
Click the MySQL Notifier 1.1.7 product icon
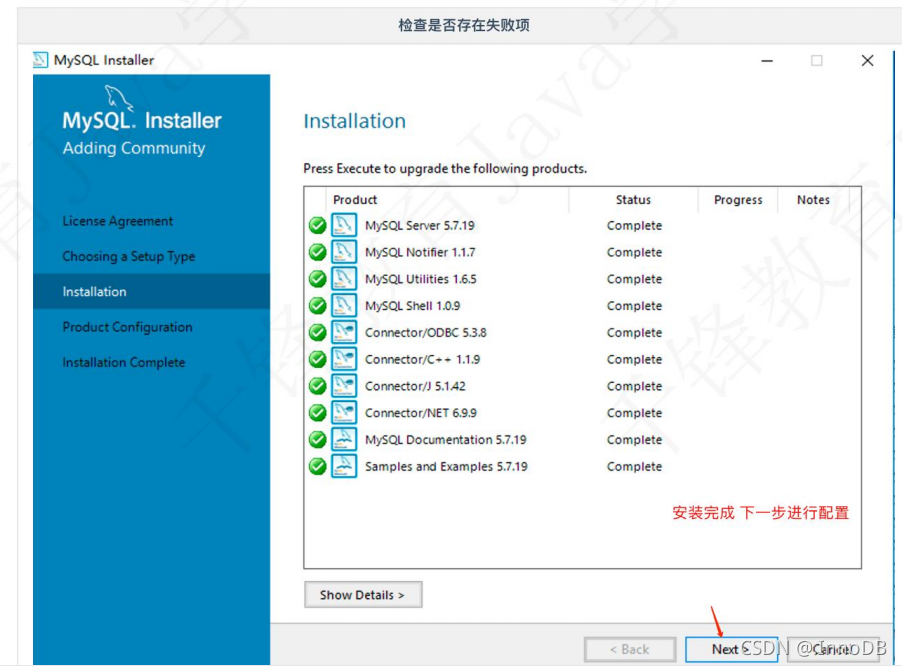(x=344, y=252)
